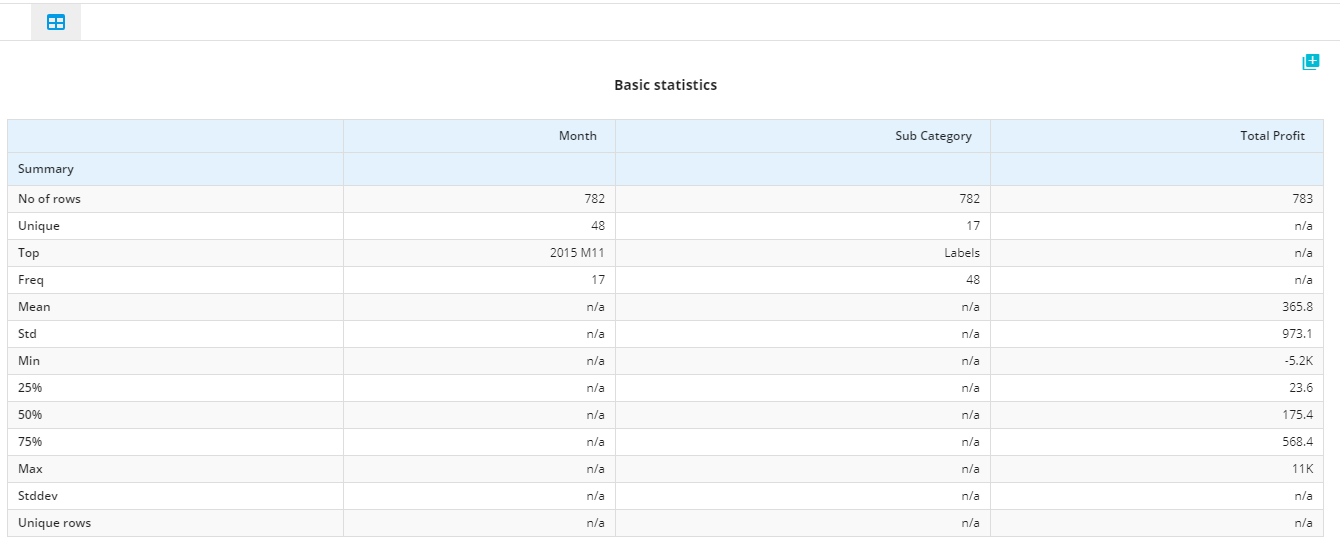Select the Sub Category column header

[x=802, y=136]
